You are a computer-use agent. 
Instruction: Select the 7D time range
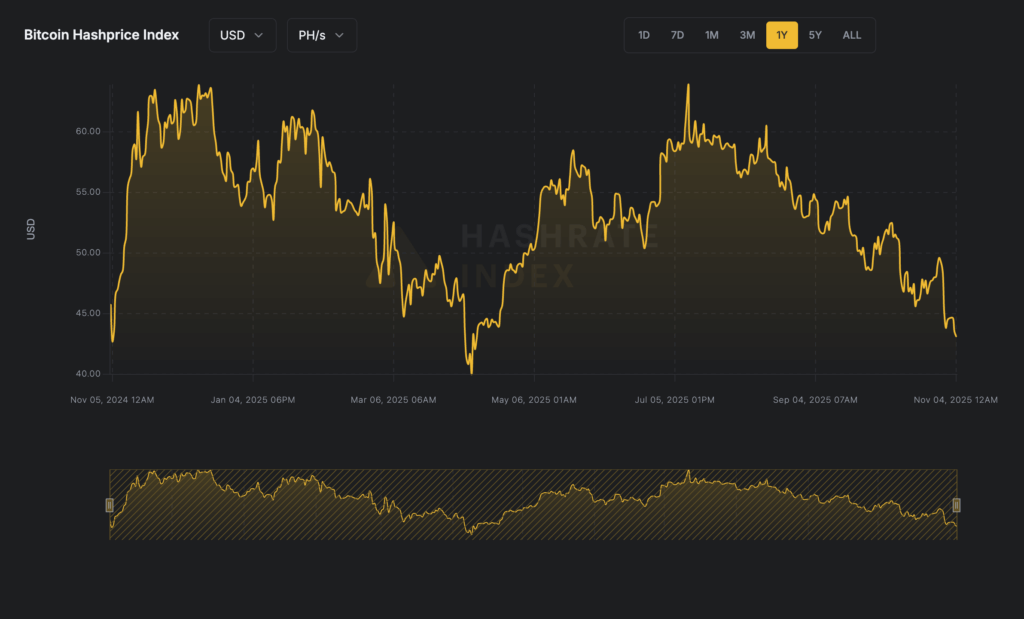pyautogui.click(x=677, y=35)
